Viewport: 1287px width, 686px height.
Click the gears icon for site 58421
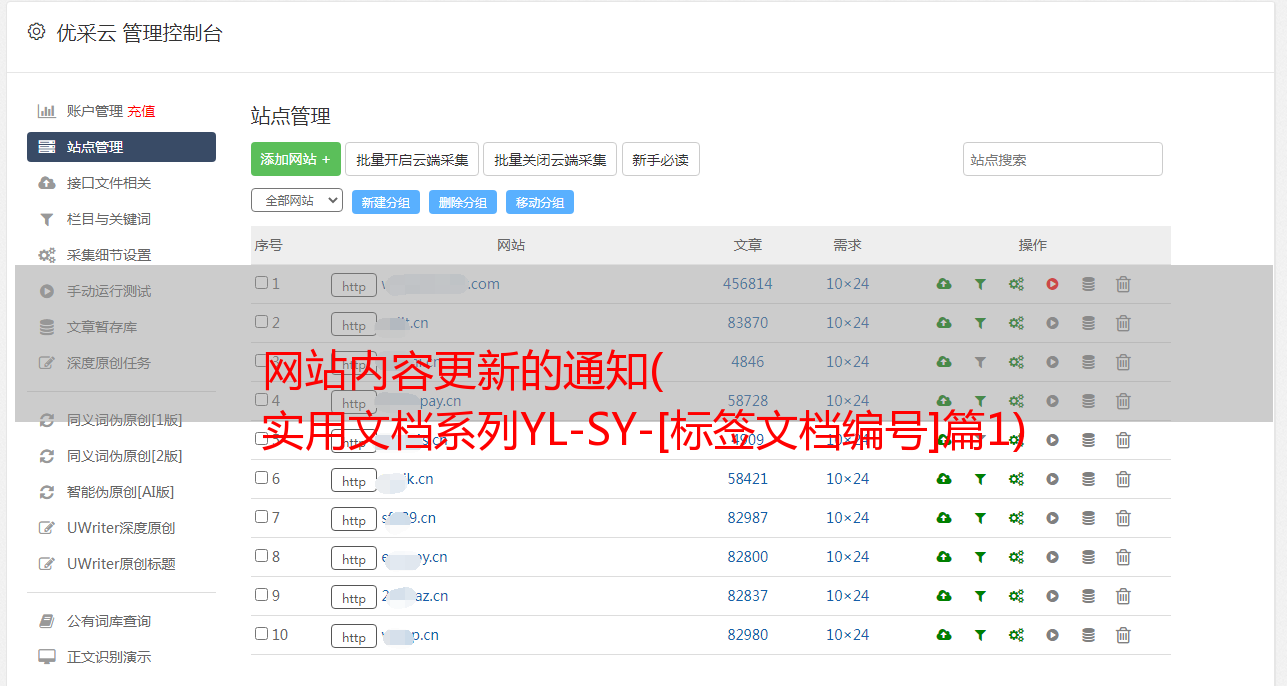[1016, 479]
